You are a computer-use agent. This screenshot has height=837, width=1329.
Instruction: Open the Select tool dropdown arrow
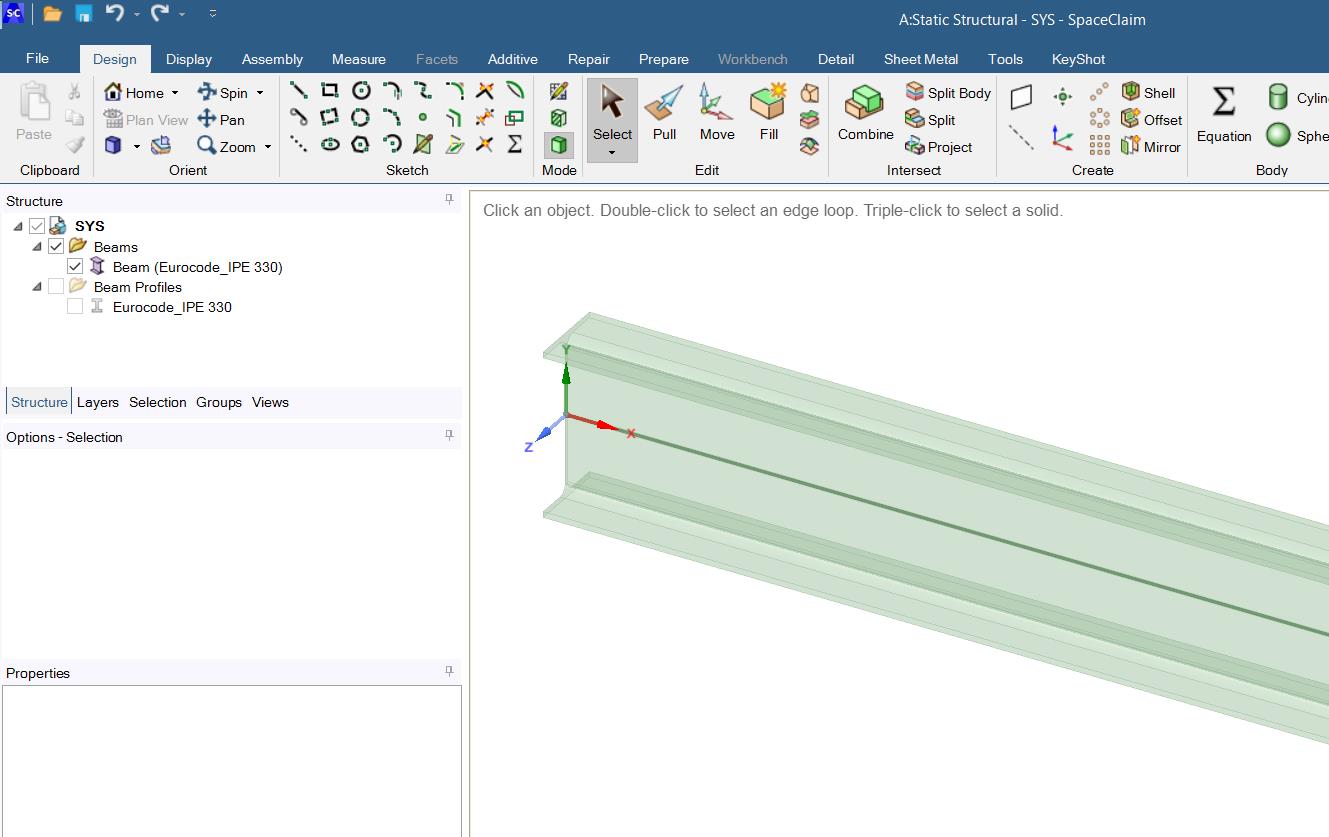(612, 153)
